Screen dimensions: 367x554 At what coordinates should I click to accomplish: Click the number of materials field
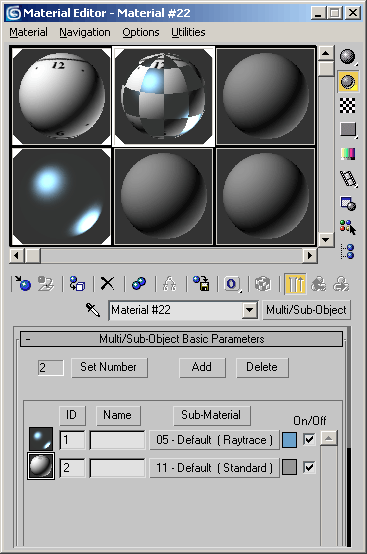coord(51,368)
